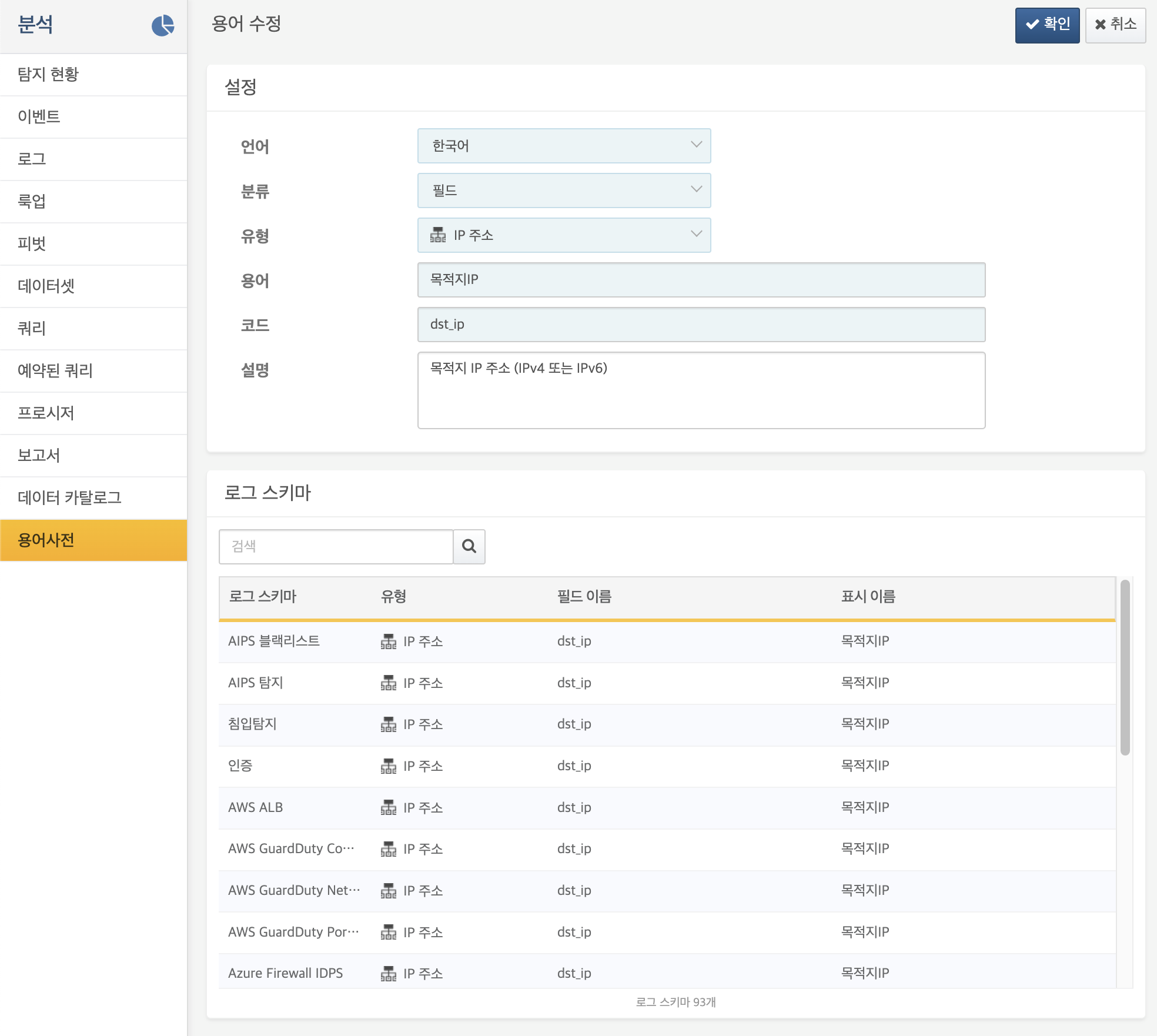Click the 용어 field containing 목적지IP
This screenshot has height=1036, width=1157.
tap(701, 280)
